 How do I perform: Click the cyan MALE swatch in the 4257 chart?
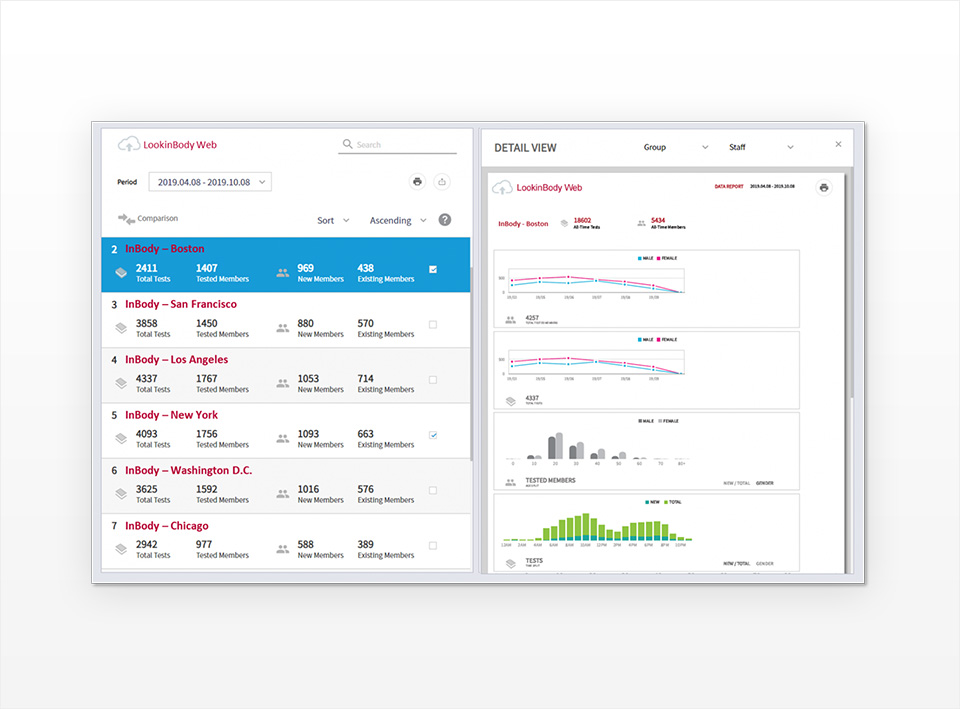click(x=640, y=258)
